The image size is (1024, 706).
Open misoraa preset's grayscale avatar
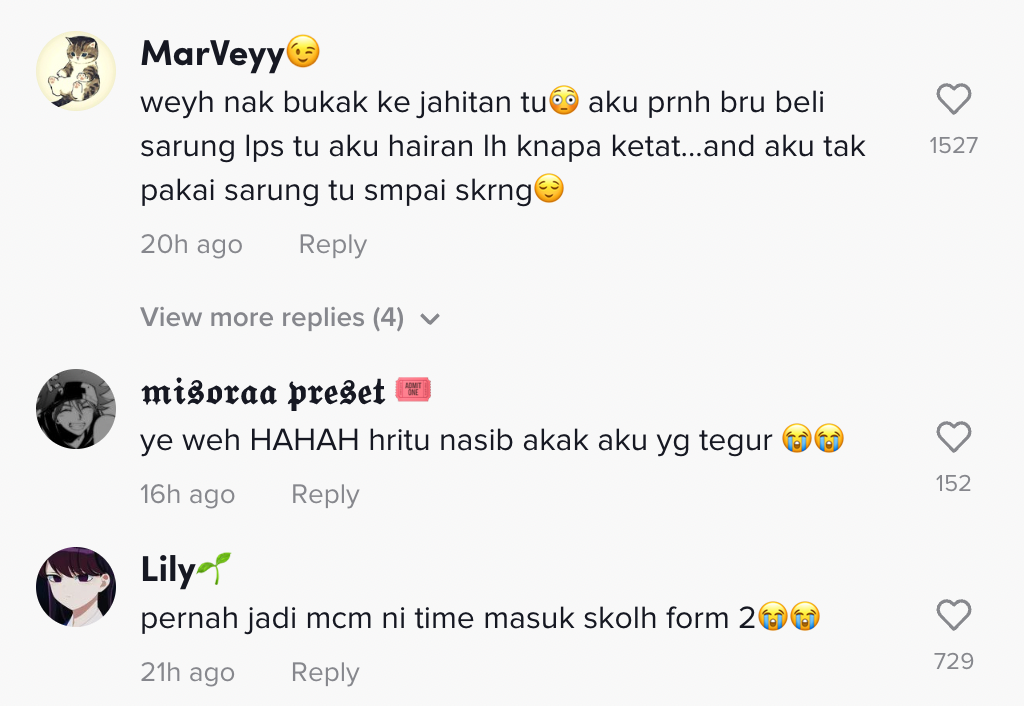click(x=76, y=409)
